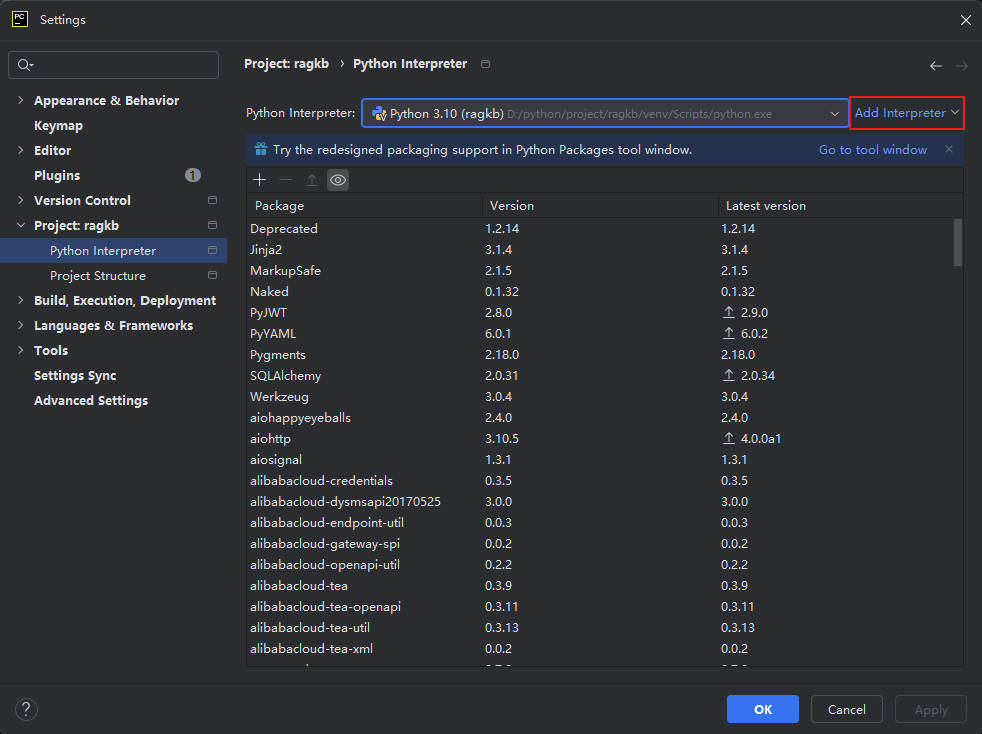This screenshot has height=734, width=982.
Task: Open Plugins settings
Action: click(x=57, y=175)
